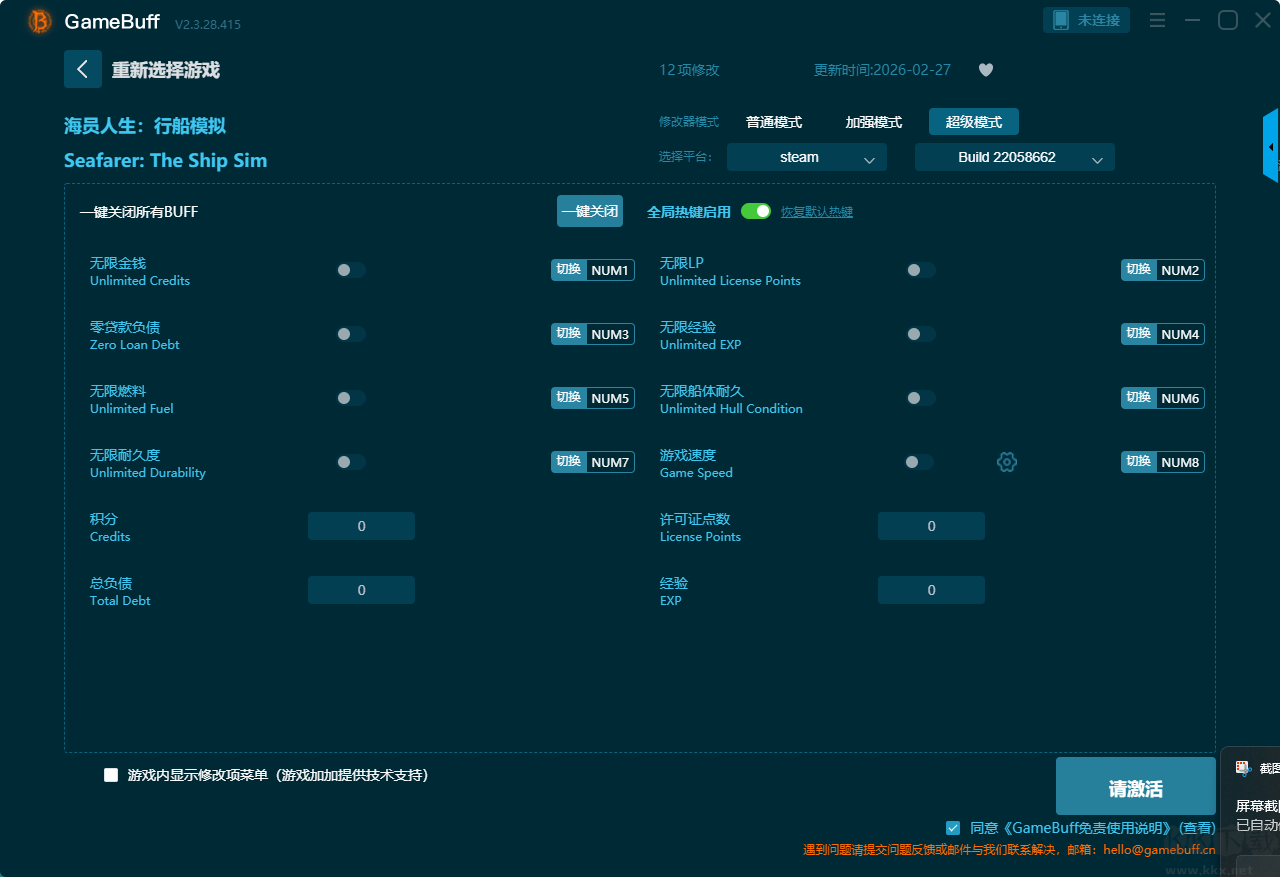Toggle Unlimited Durability switch
Screen dimensions: 1280x877
[351, 462]
